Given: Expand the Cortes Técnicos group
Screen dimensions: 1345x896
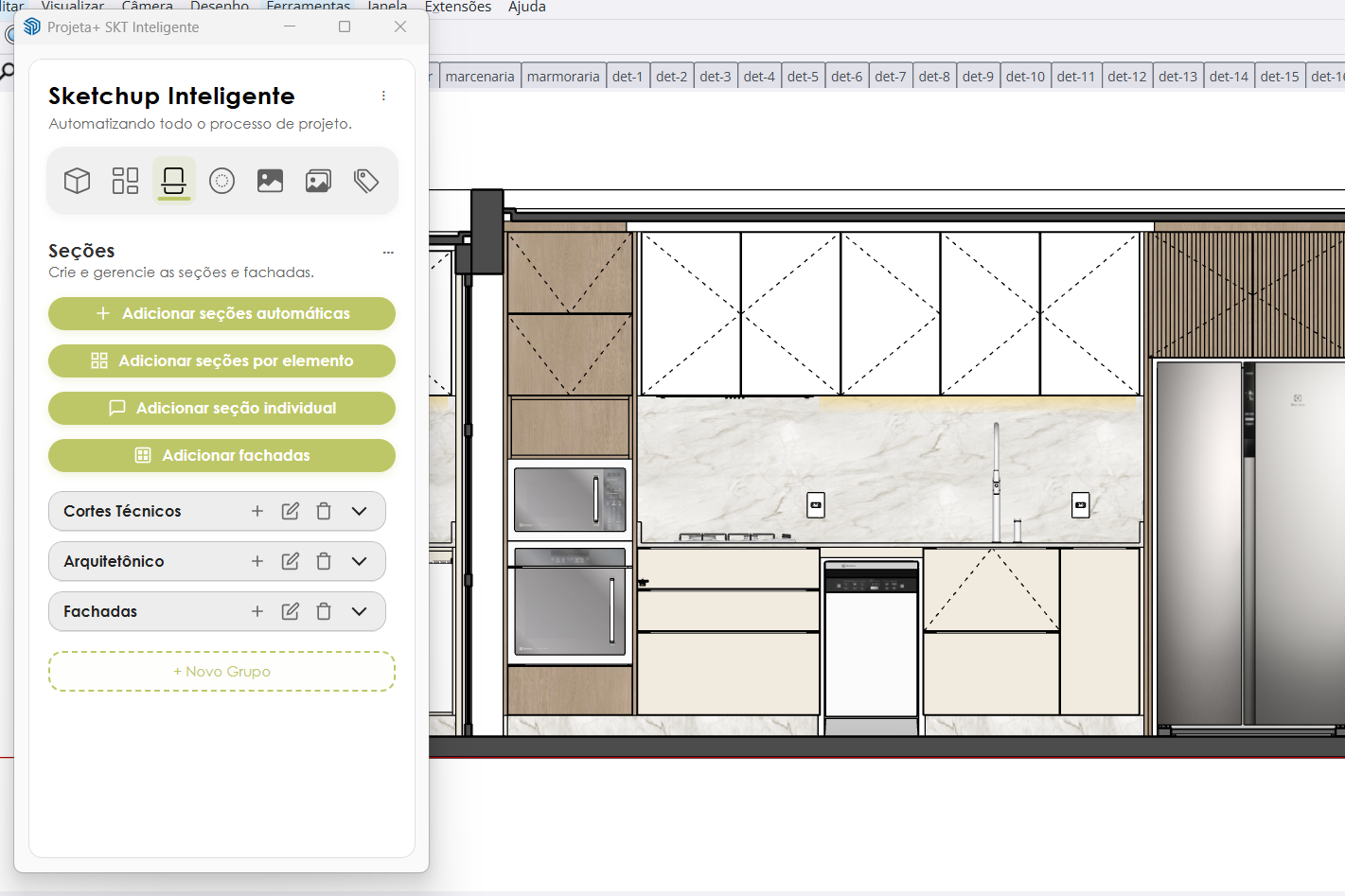Looking at the screenshot, I should (x=359, y=511).
